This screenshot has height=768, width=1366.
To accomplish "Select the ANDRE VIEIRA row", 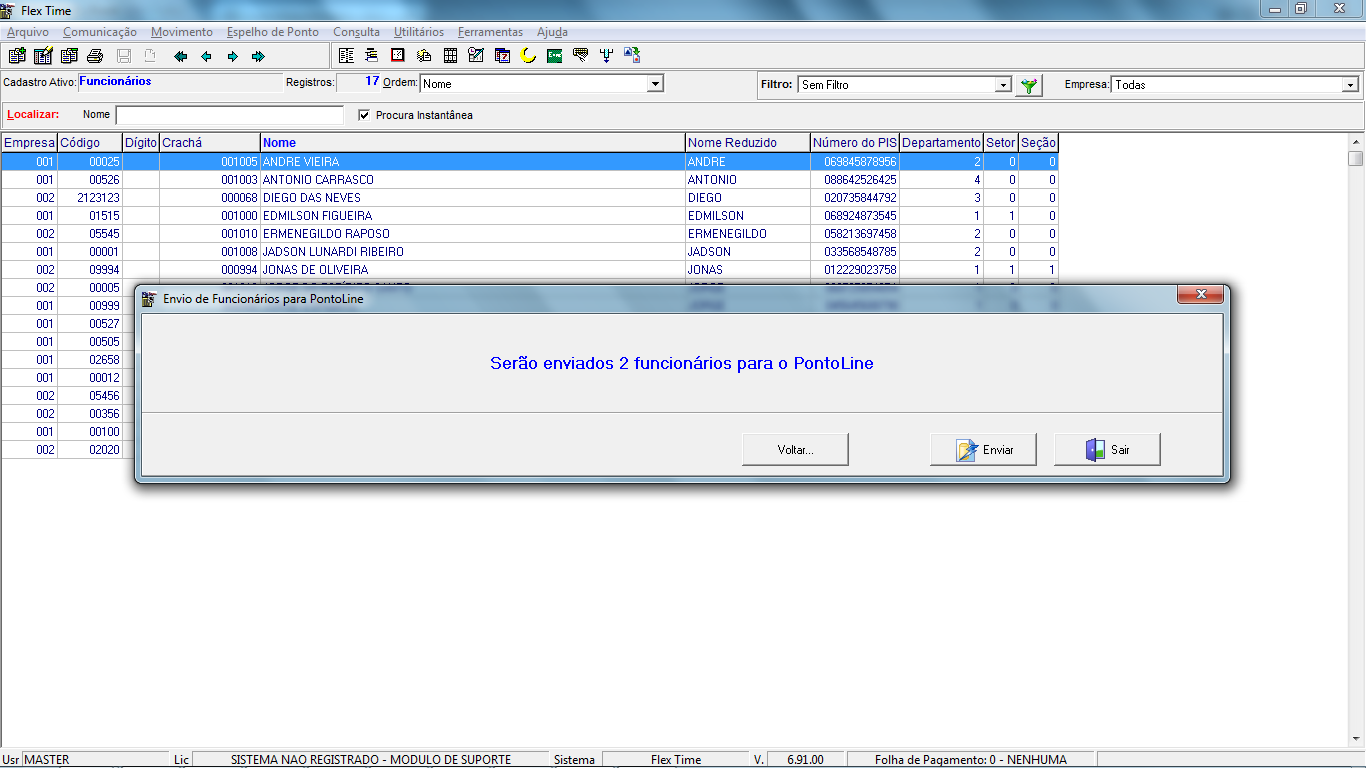I will [529, 162].
